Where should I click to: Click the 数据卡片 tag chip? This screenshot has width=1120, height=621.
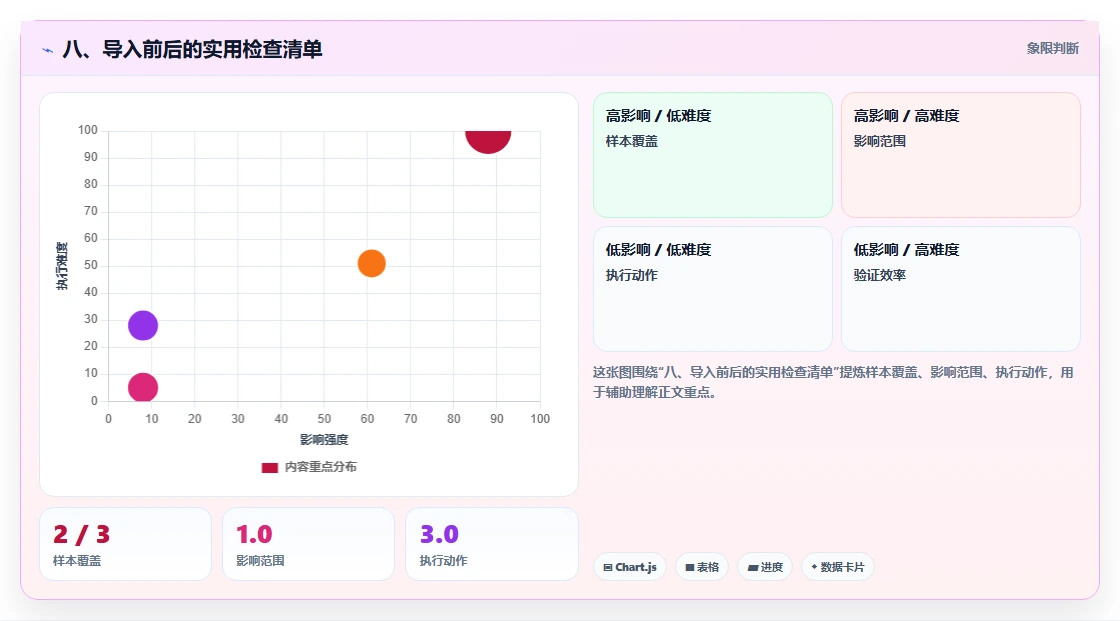point(838,567)
